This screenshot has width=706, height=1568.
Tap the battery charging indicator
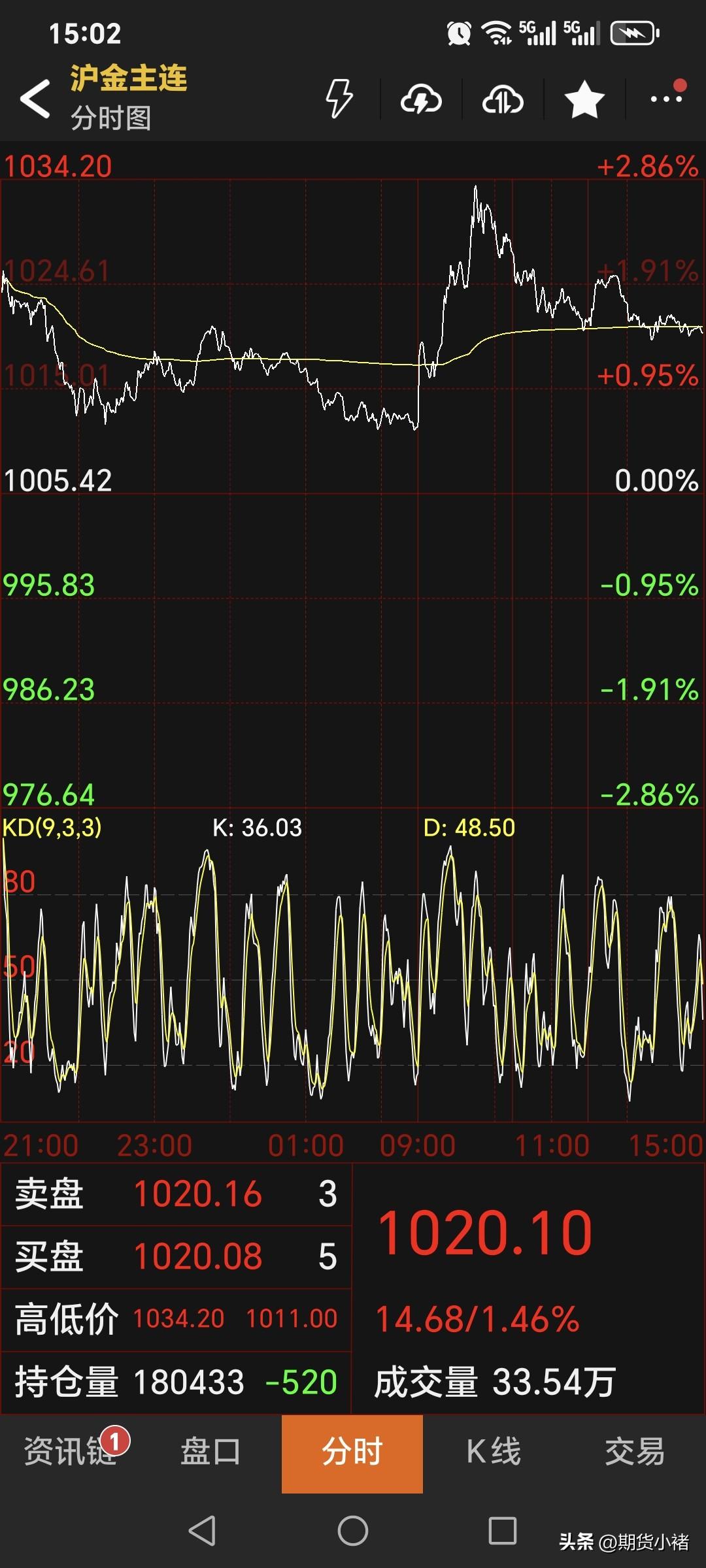pyautogui.click(x=634, y=33)
